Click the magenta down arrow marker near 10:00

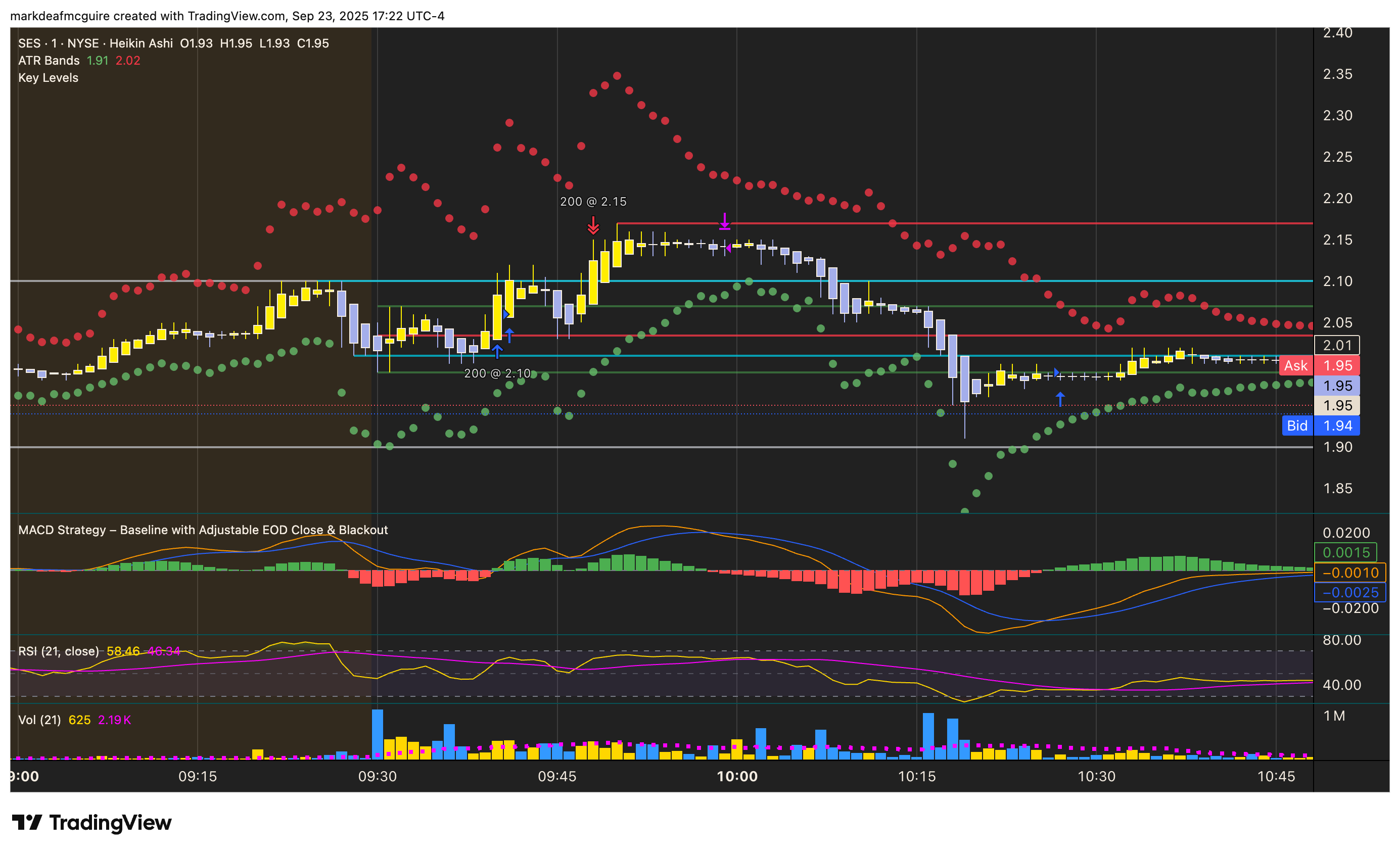724,221
